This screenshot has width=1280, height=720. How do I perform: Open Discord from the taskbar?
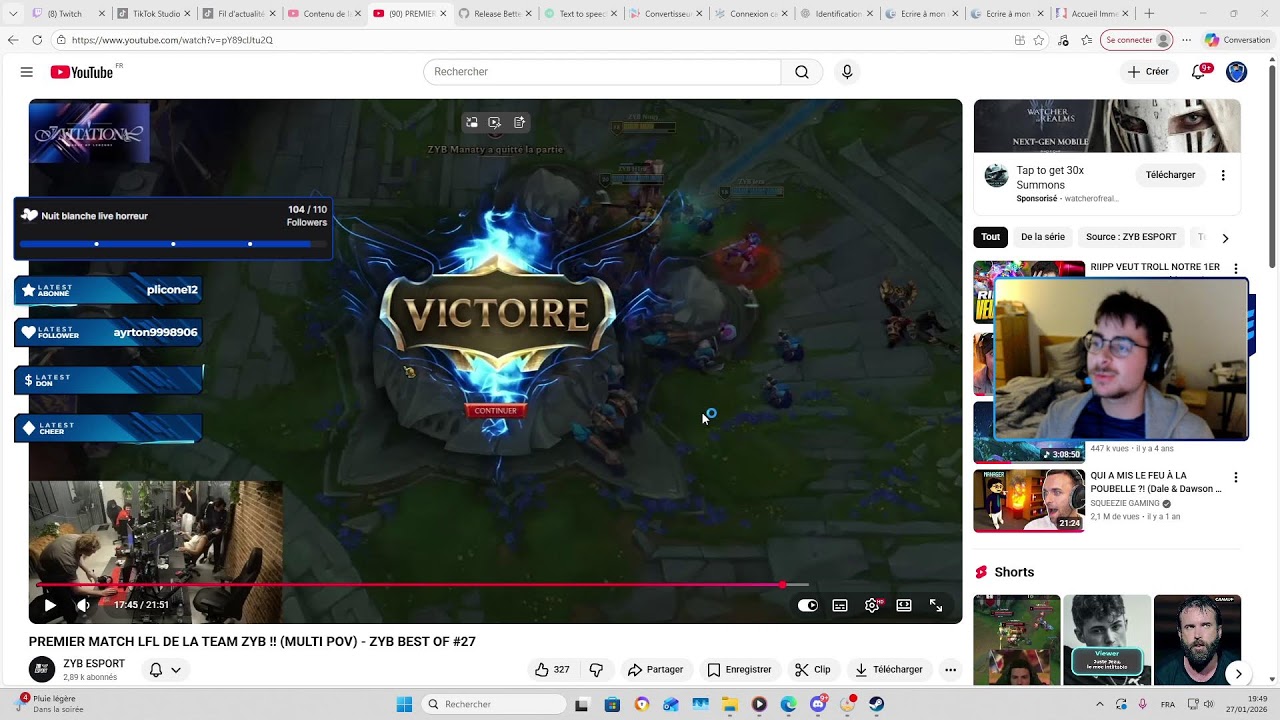pos(818,704)
